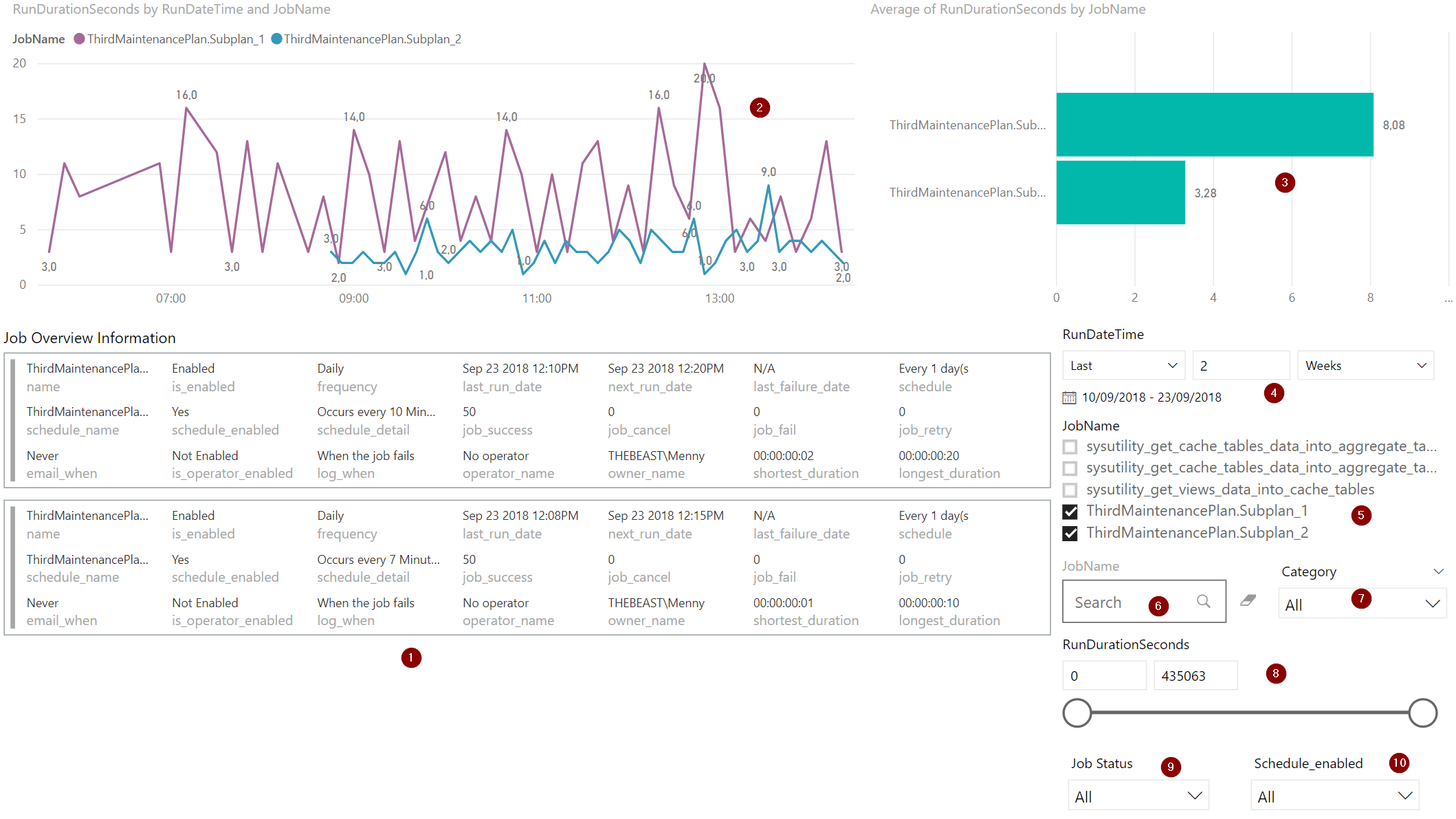Click the red numbered marker 2
This screenshot has height=819, width=1456.
(x=759, y=107)
